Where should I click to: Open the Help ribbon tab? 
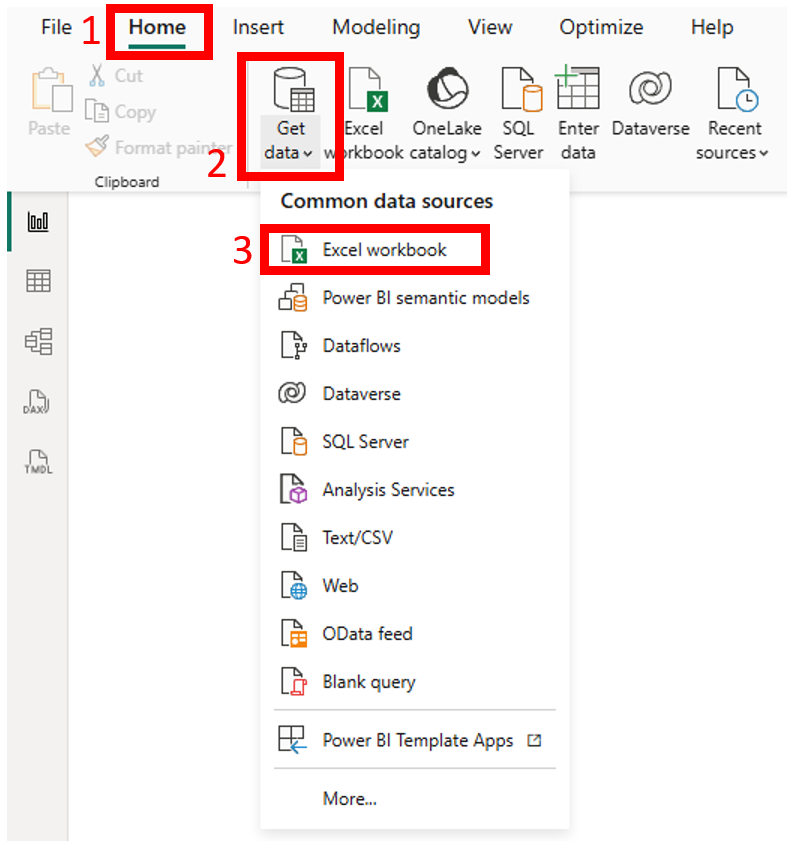[712, 27]
